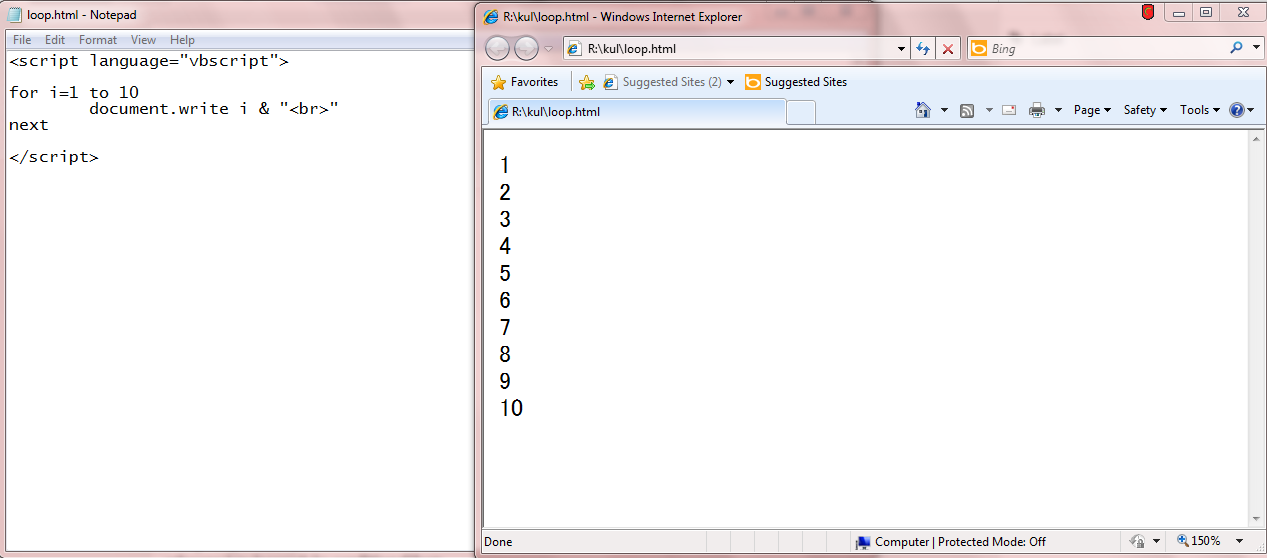
Task: Click the number 10 on the web page
Action: [x=511, y=409]
